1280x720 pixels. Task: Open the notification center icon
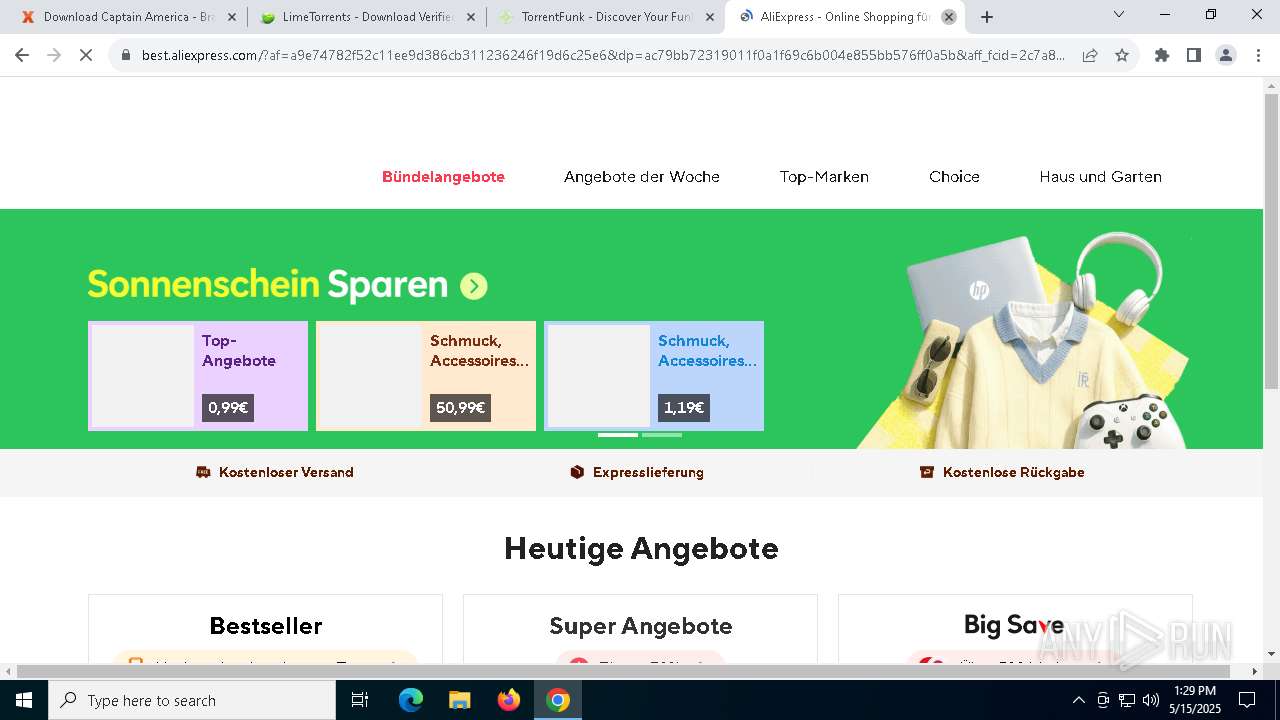click(x=1247, y=700)
